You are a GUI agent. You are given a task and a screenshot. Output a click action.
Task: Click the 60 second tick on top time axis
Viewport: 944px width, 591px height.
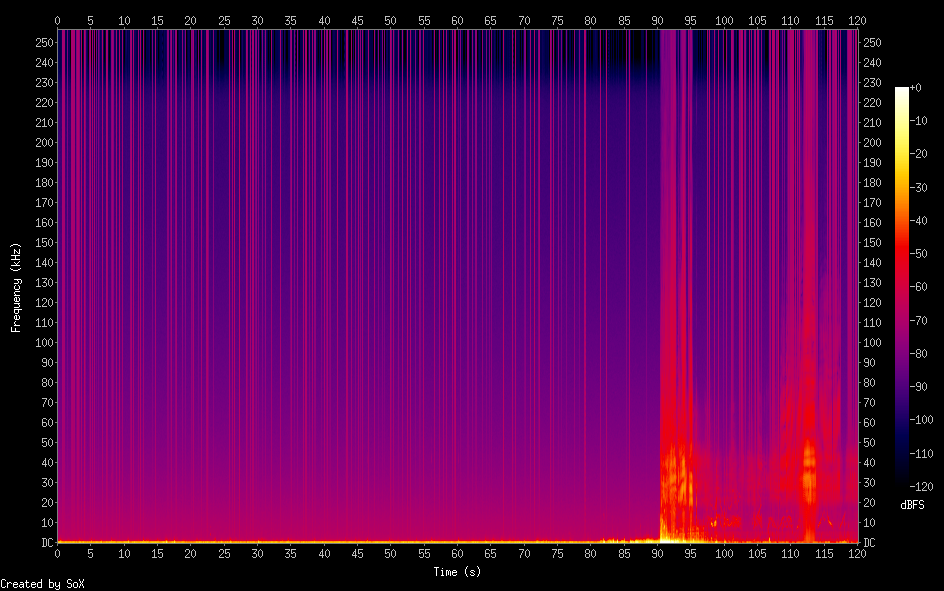(457, 19)
